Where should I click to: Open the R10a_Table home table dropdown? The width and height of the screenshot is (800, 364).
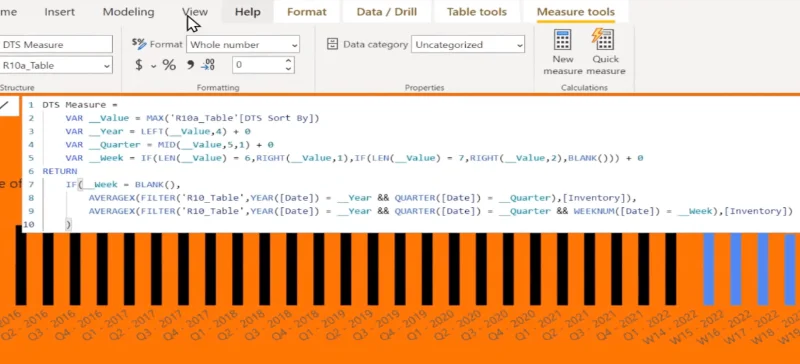56,65
